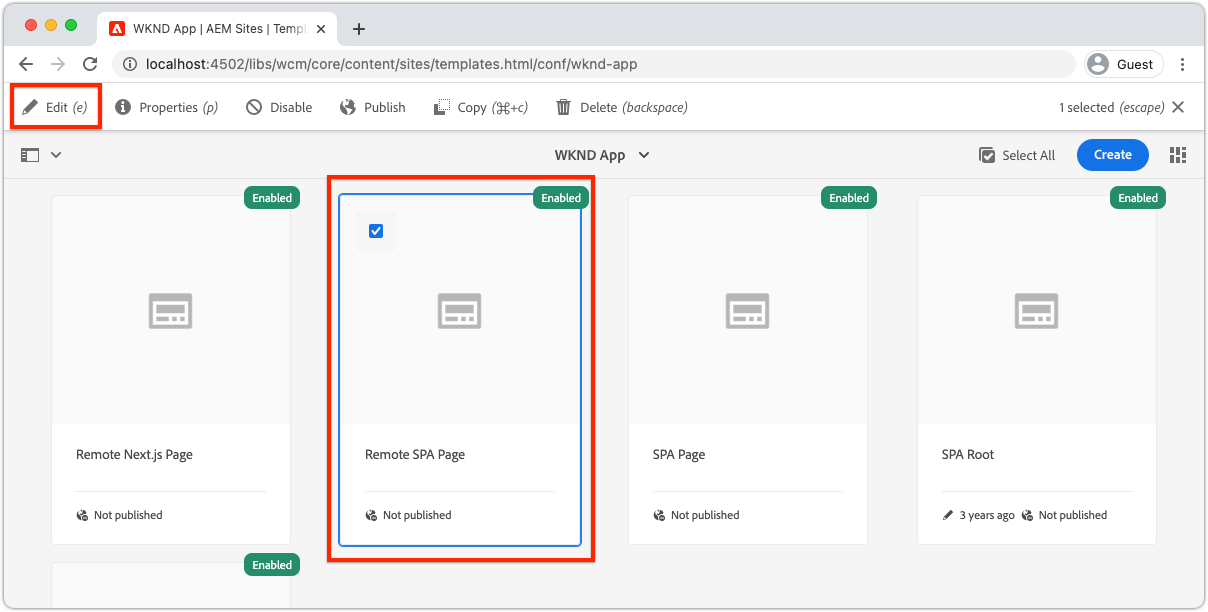Click '3 years ago' on SPA Root
This screenshot has width=1208, height=612.
click(987, 516)
